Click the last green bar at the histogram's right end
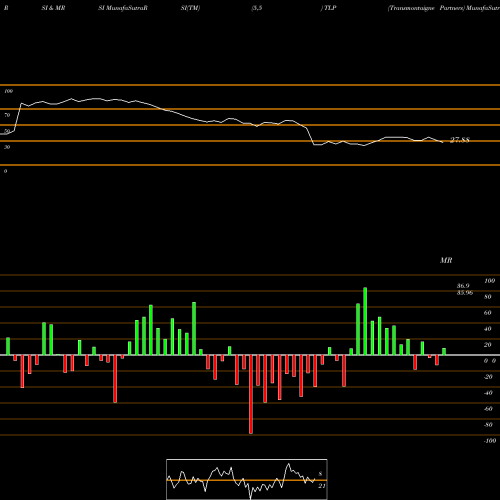The height and width of the screenshot is (500, 500). 444,352
